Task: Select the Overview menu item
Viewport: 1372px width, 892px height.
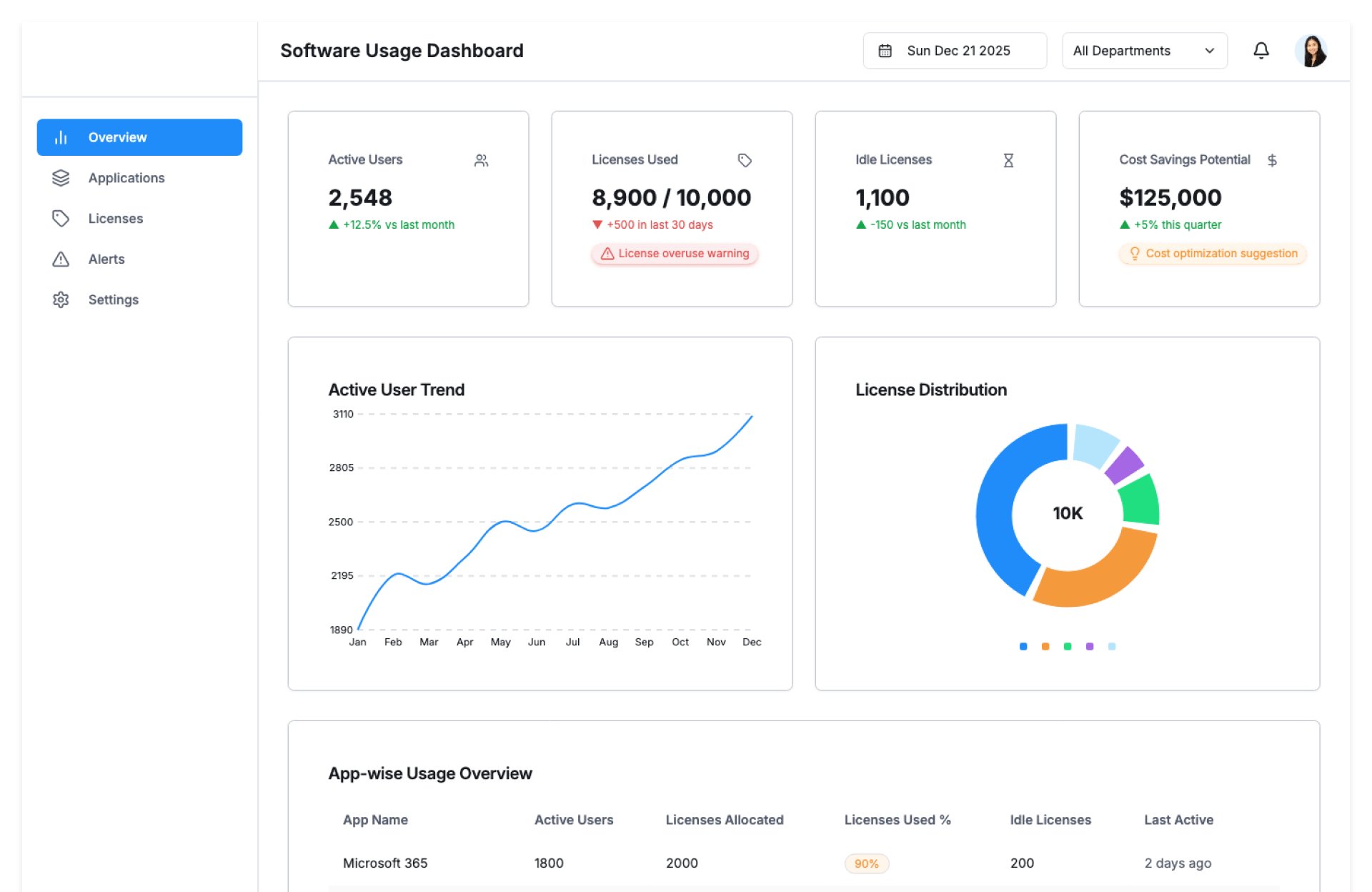Action: 139,137
